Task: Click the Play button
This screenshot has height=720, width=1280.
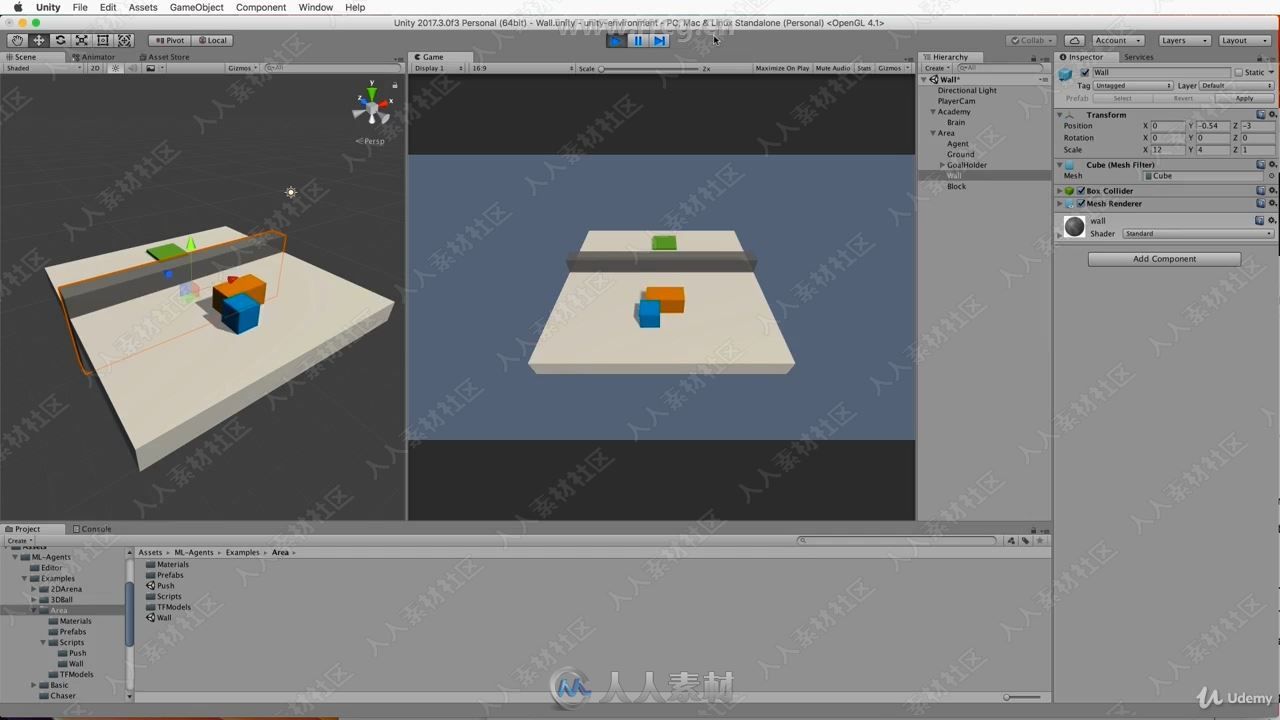Action: pyautogui.click(x=616, y=40)
